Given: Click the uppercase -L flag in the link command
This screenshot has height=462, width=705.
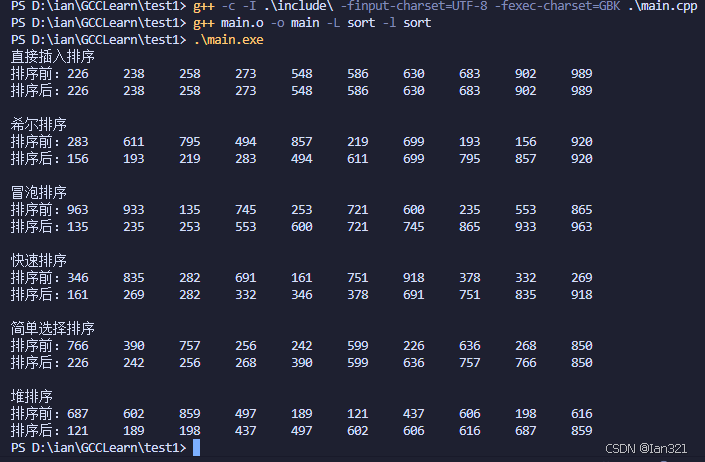Looking at the screenshot, I should (333, 23).
